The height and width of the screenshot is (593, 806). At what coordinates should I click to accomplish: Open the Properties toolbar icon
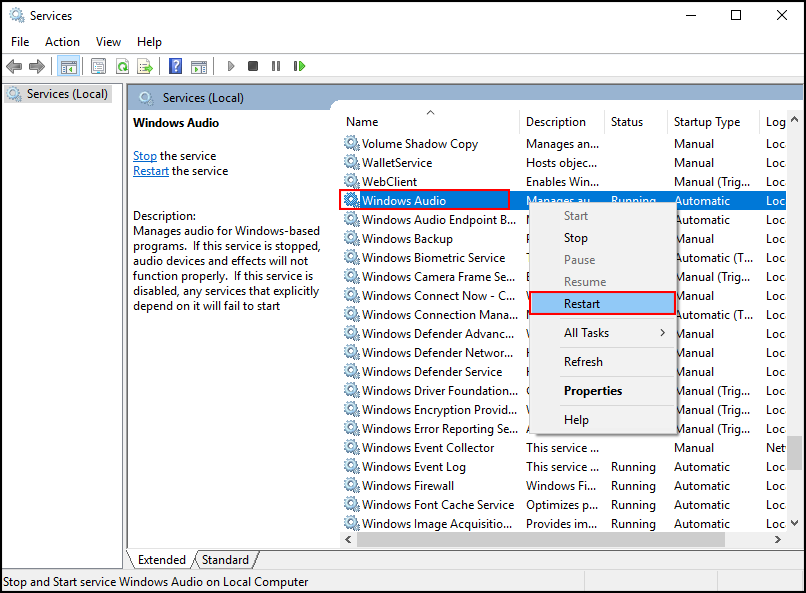(98, 66)
